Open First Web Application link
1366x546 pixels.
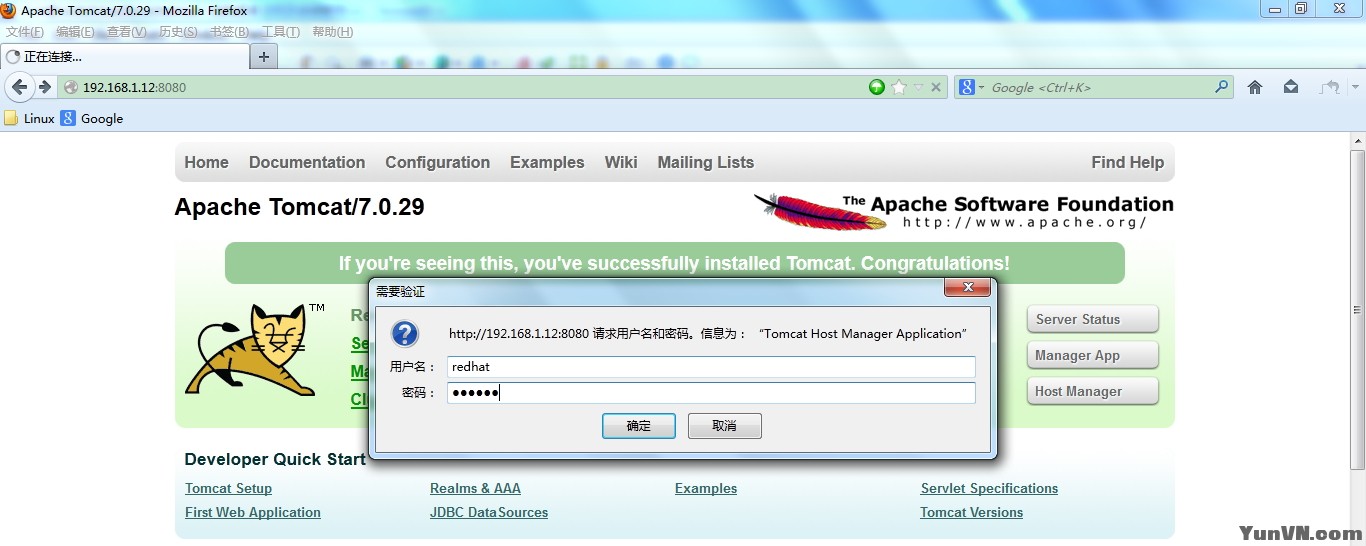[x=253, y=513]
